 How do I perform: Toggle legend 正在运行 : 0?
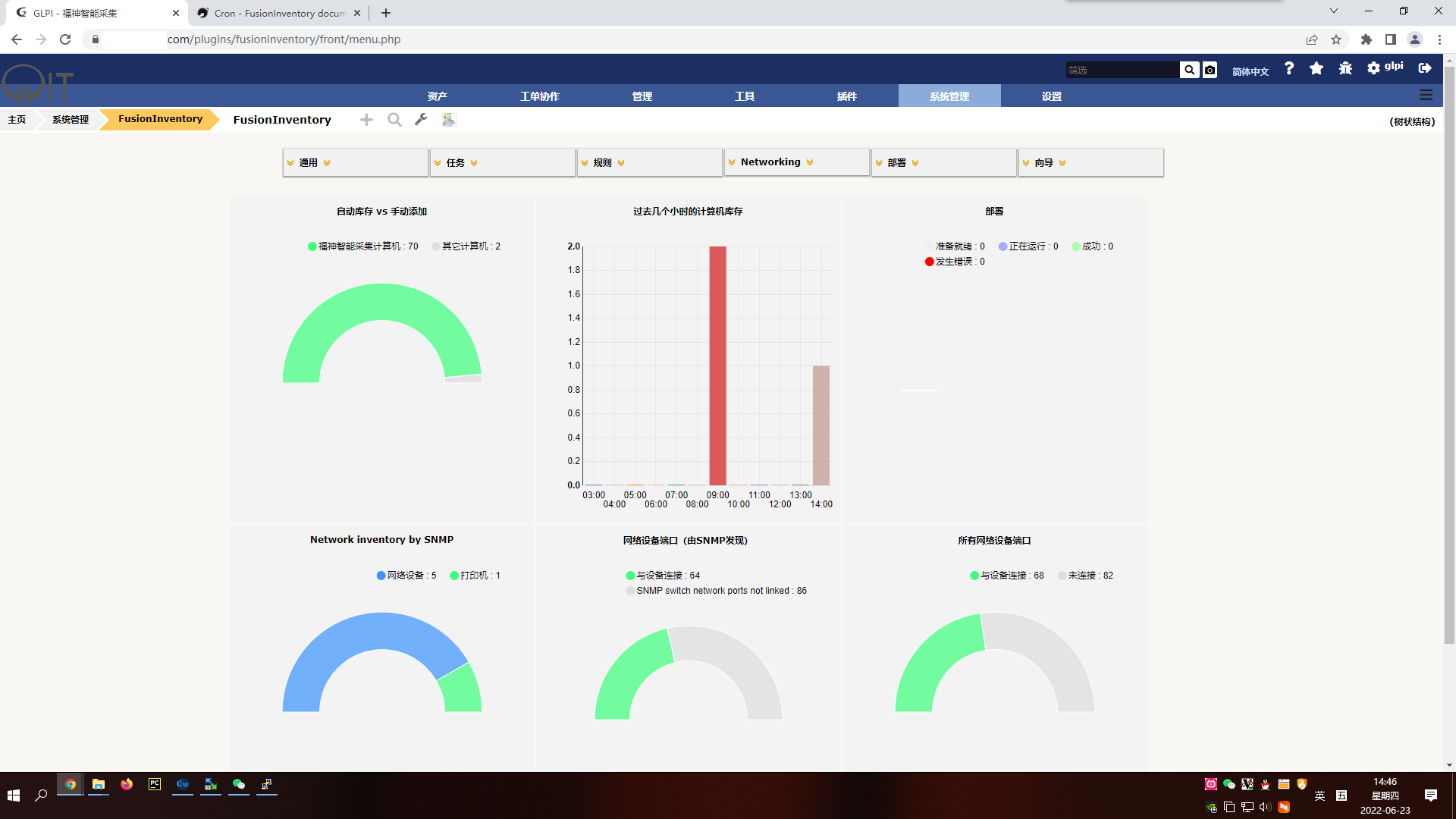coord(1028,246)
